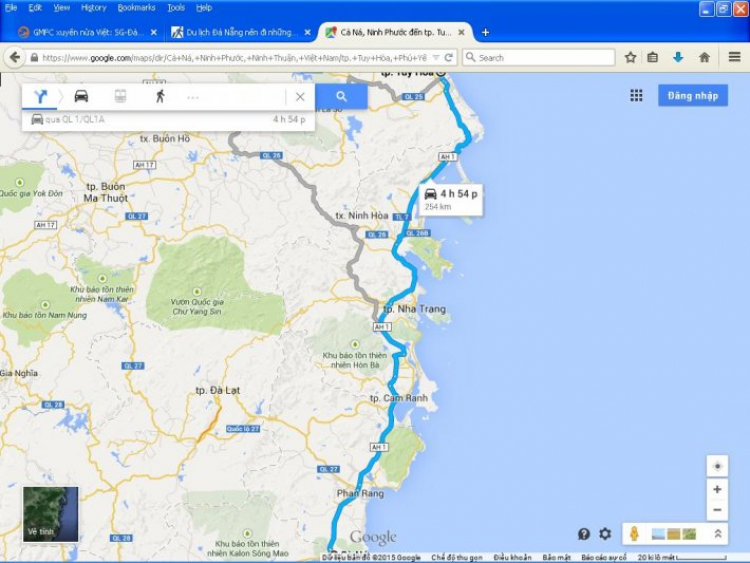Open the Tools menu
750x563 pixels.
pyautogui.click(x=176, y=8)
